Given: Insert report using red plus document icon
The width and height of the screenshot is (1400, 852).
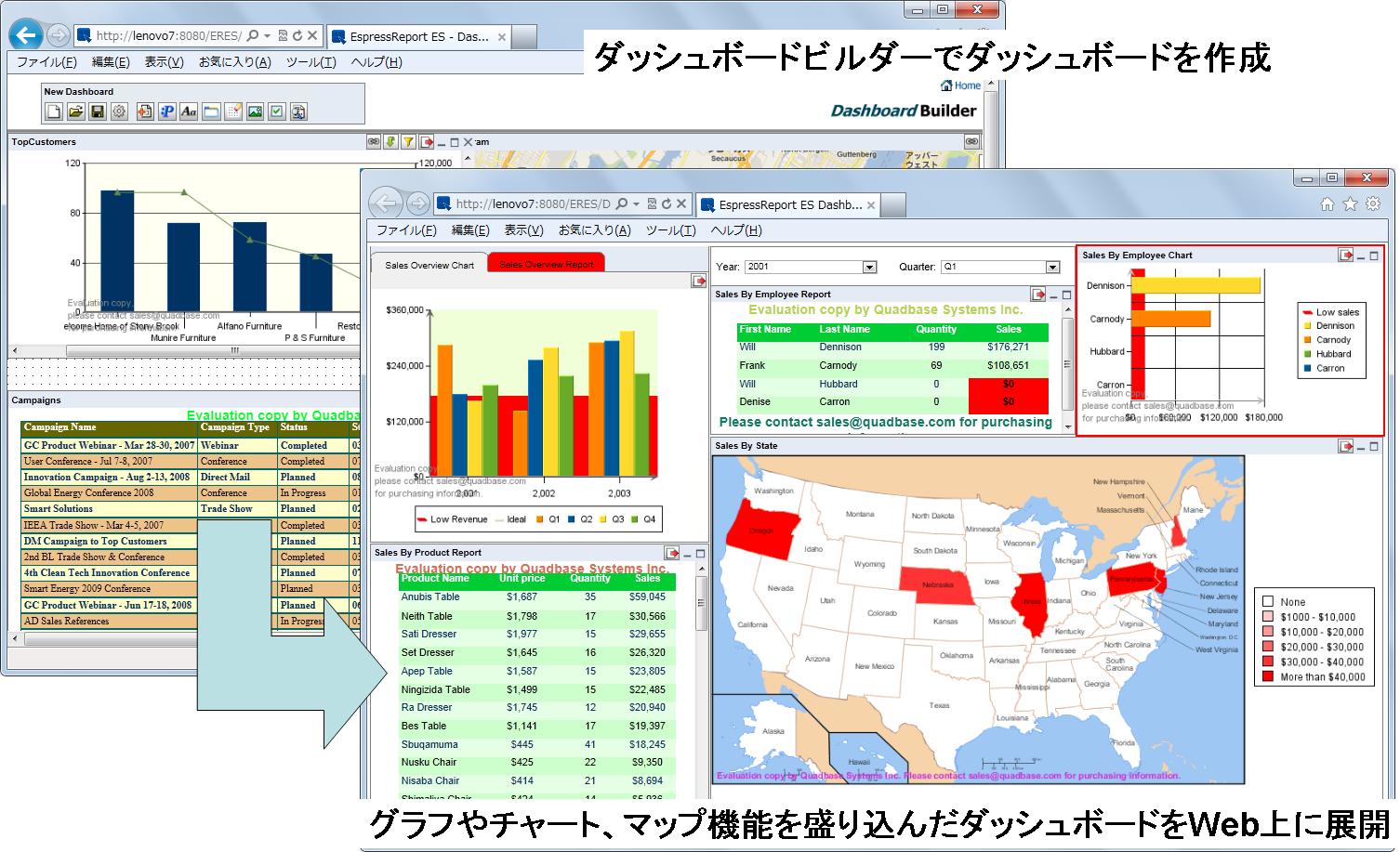Looking at the screenshot, I should coord(144,111).
